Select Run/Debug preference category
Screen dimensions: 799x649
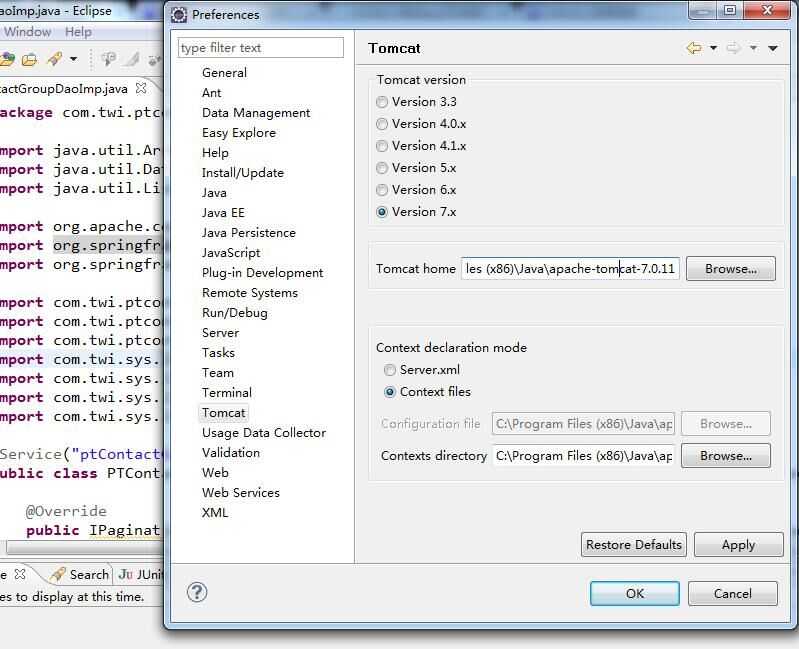pos(234,313)
